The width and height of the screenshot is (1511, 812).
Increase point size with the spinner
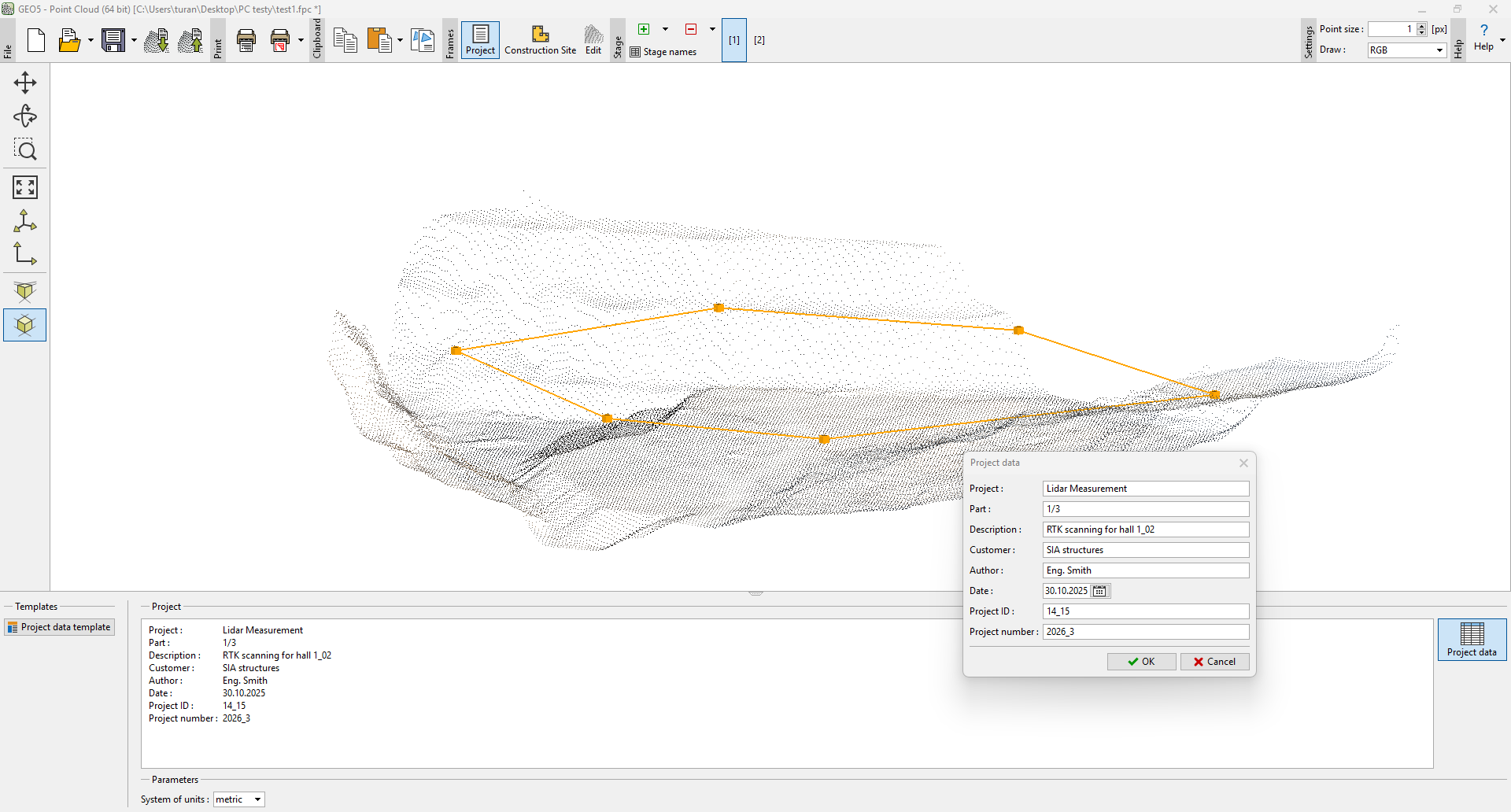(x=1421, y=26)
